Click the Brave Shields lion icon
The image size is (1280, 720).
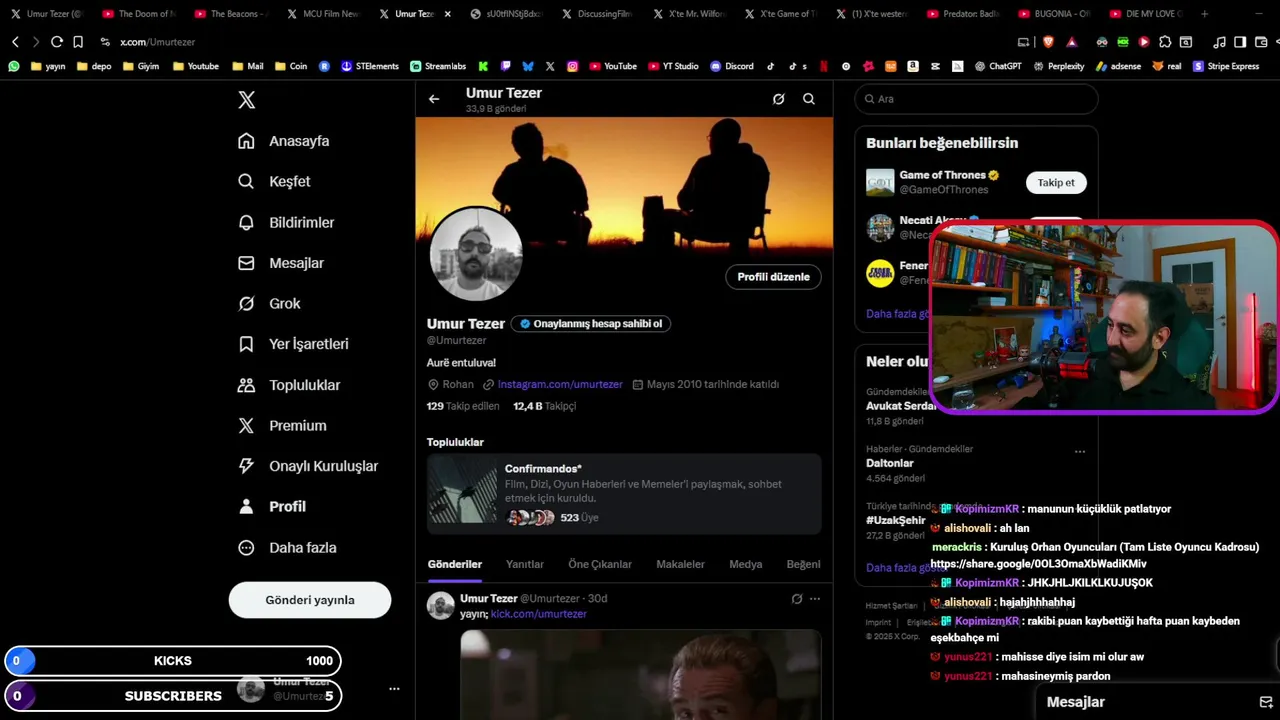point(1048,42)
